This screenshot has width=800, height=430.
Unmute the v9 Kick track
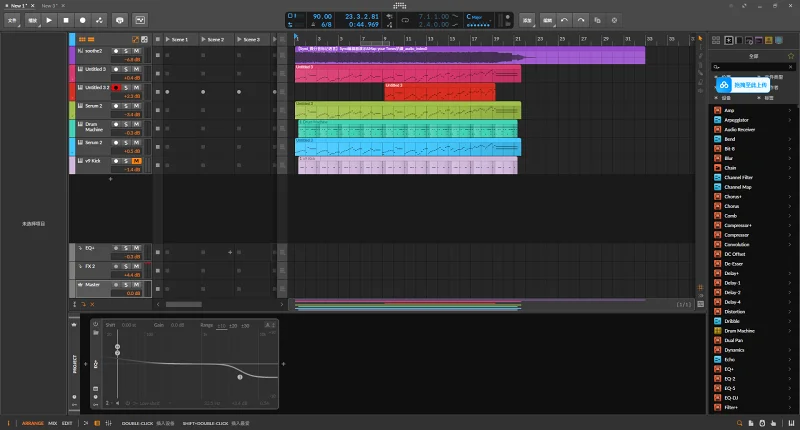[136, 161]
